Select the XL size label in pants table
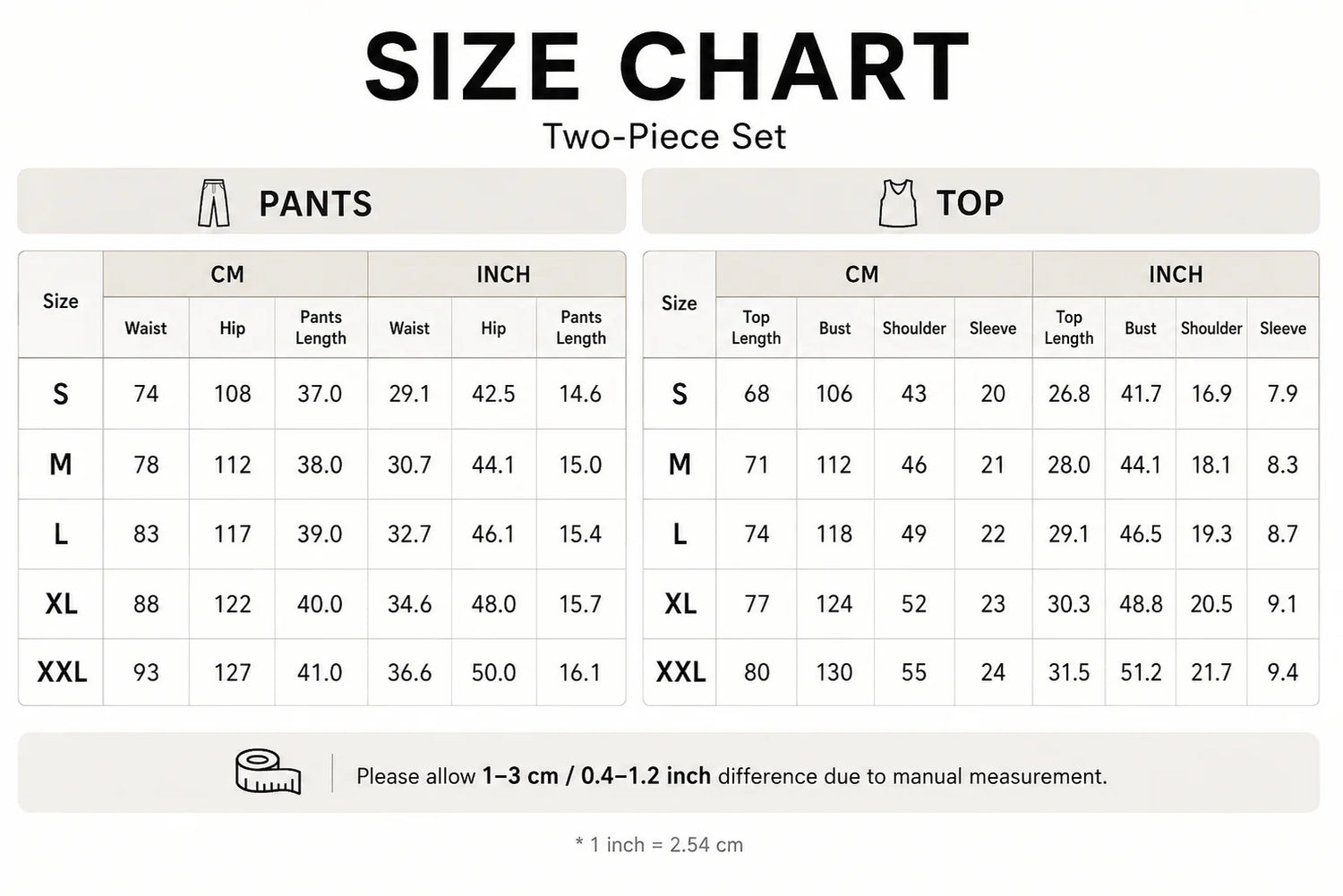 [61, 604]
